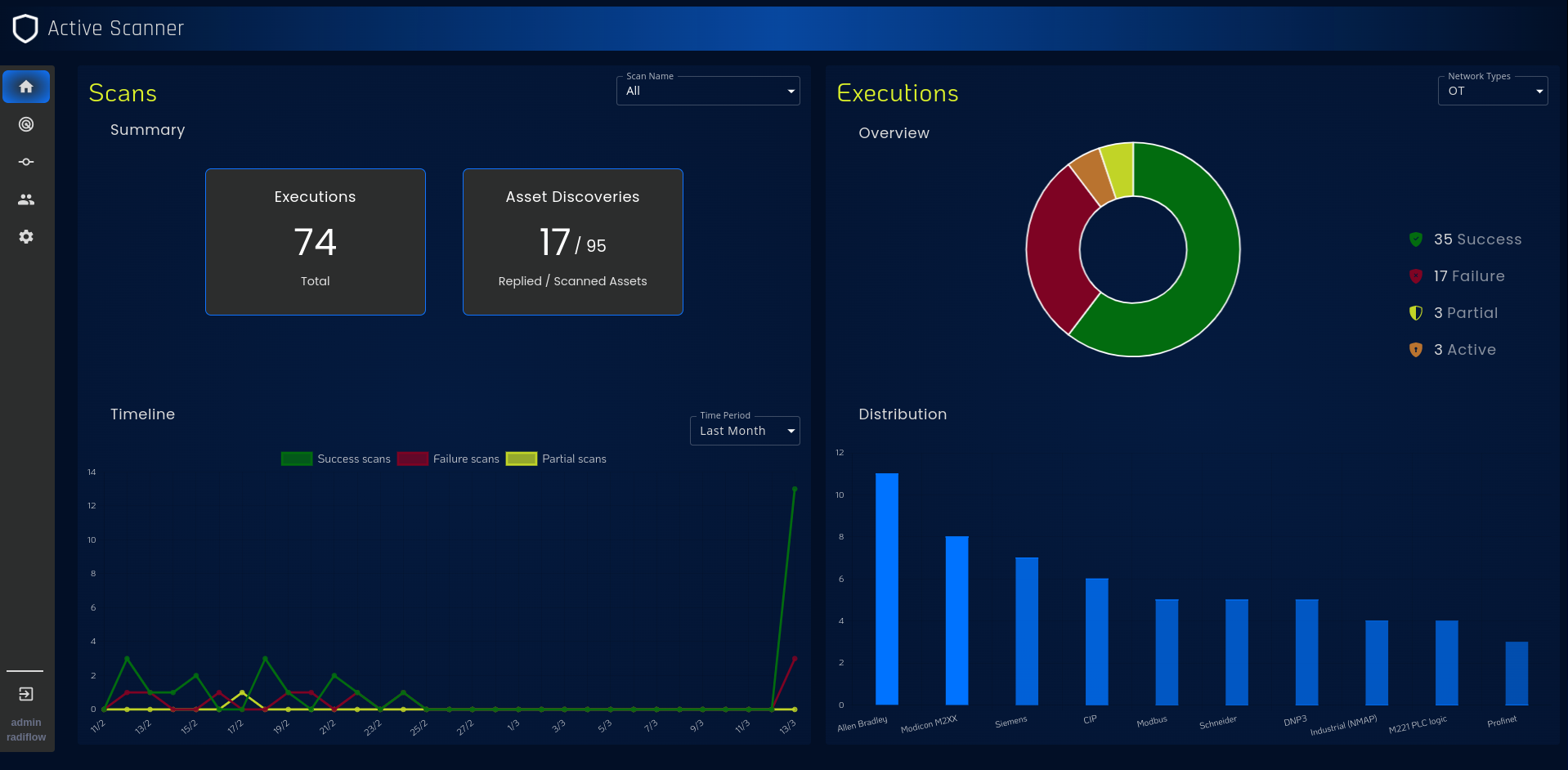Viewport: 1568px width, 770px height.
Task: Expand the Network Types dropdown
Action: tap(1492, 91)
